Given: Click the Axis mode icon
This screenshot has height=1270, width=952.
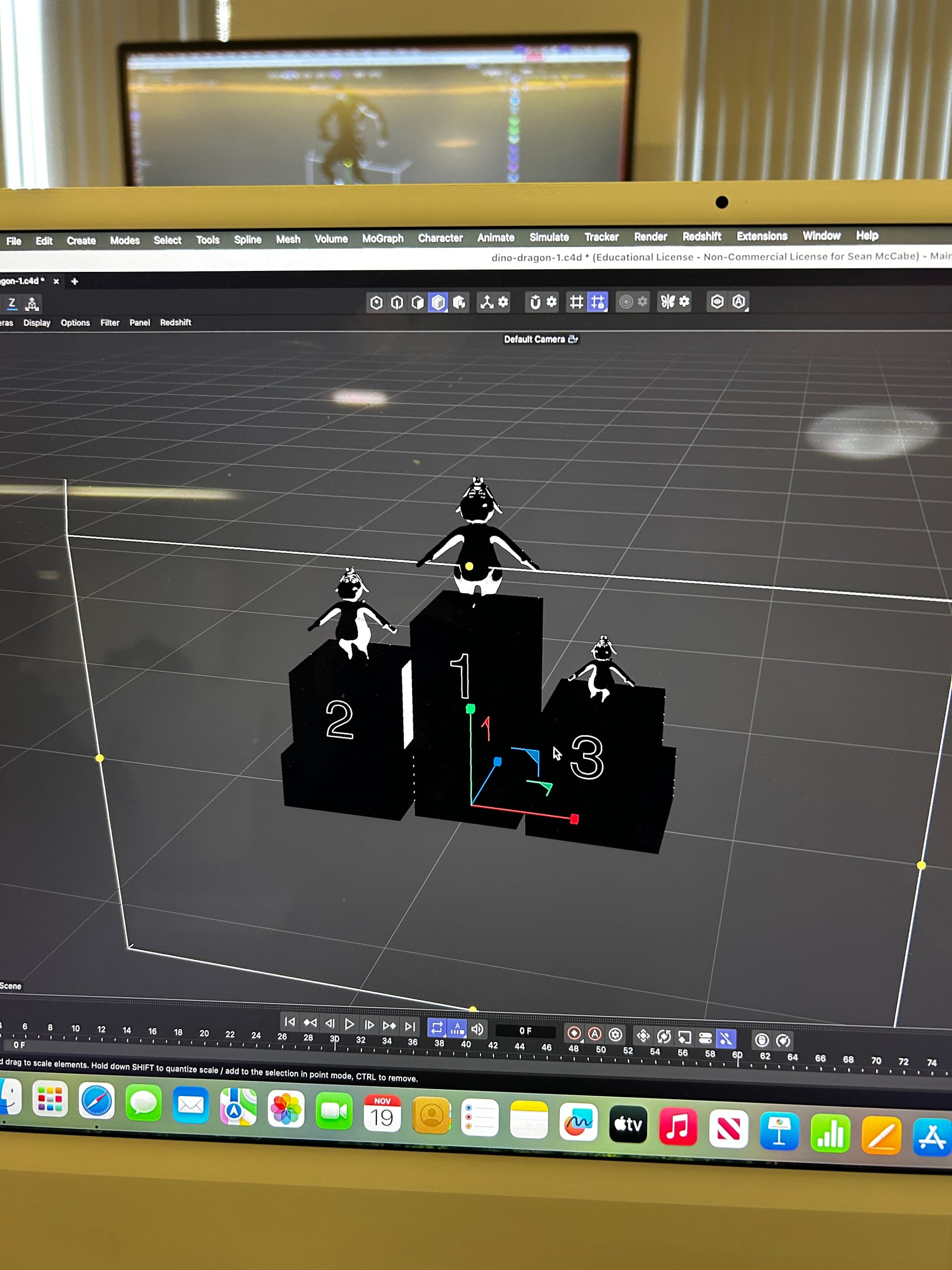Looking at the screenshot, I should point(486,302).
